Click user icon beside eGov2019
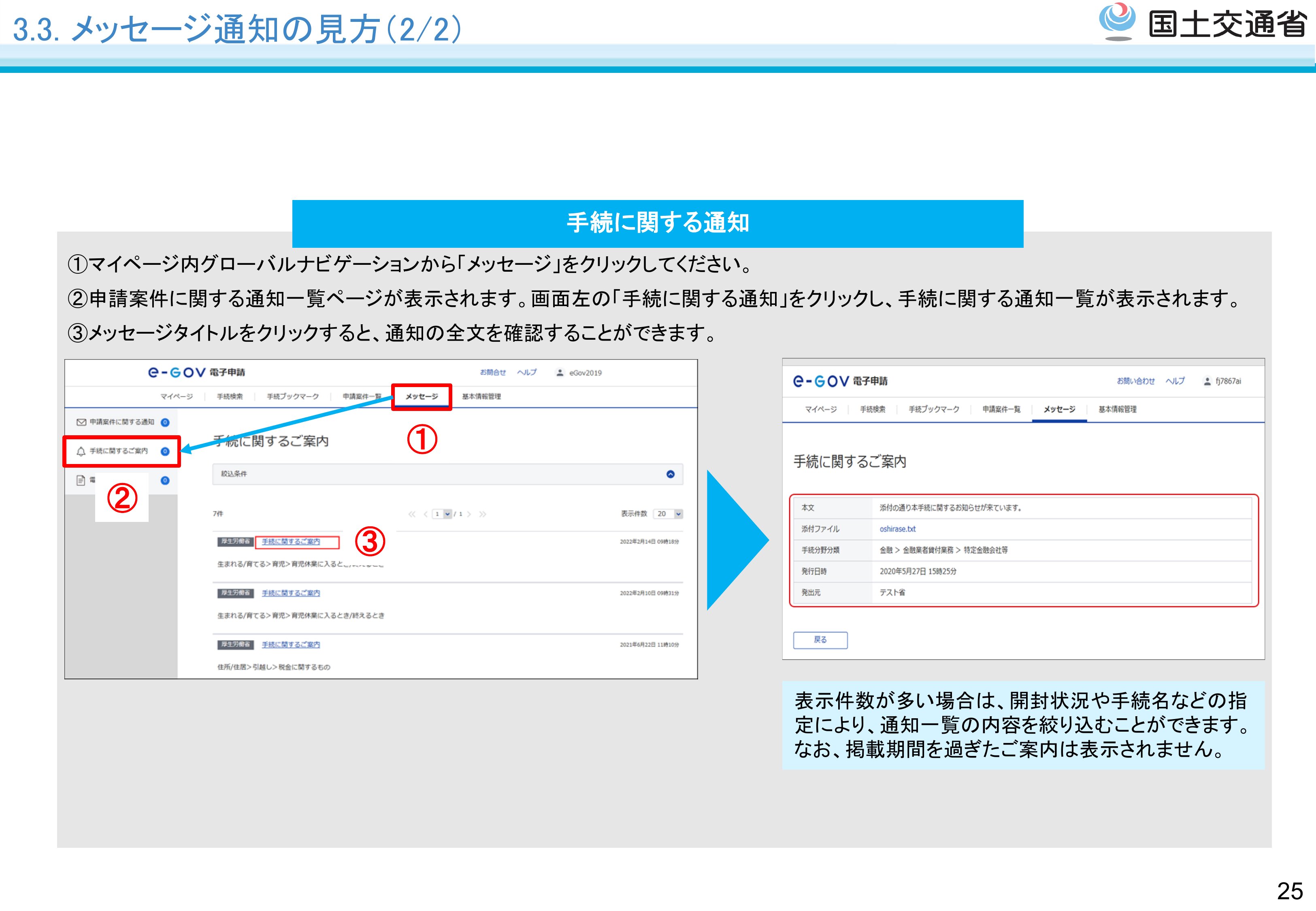Image resolution: width=1316 pixels, height=911 pixels. click(560, 373)
